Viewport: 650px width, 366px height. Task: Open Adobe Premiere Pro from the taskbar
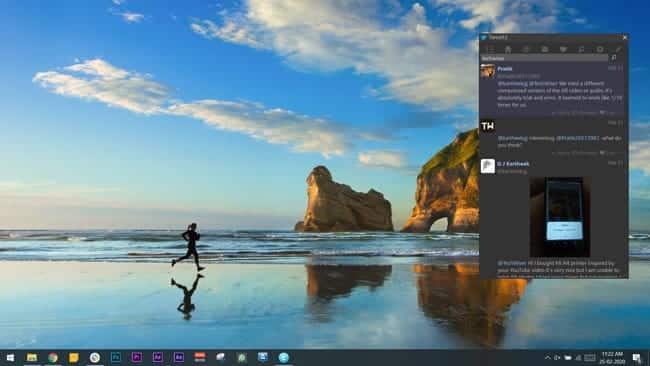[137, 357]
